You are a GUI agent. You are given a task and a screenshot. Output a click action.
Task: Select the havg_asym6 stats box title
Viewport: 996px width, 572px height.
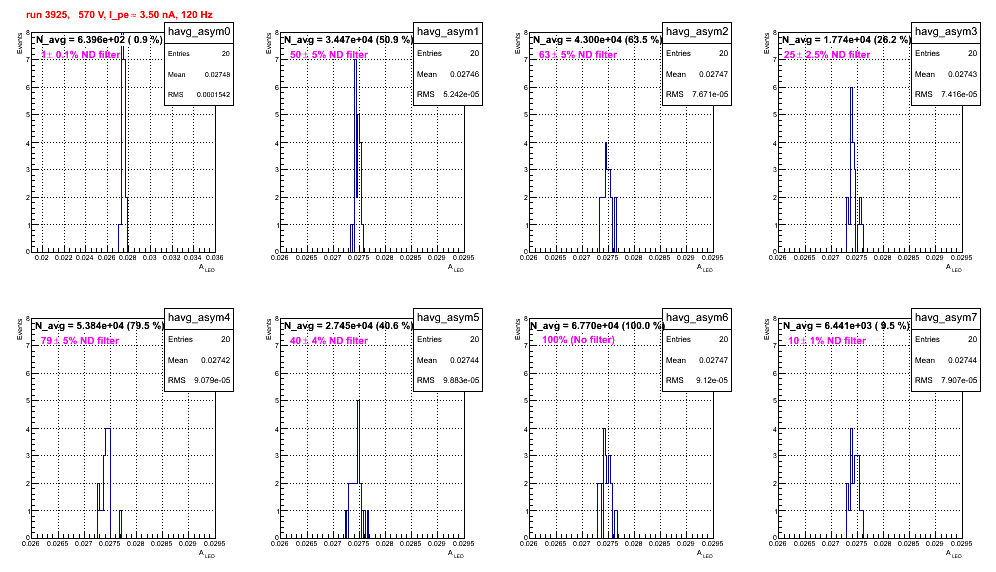click(x=697, y=318)
